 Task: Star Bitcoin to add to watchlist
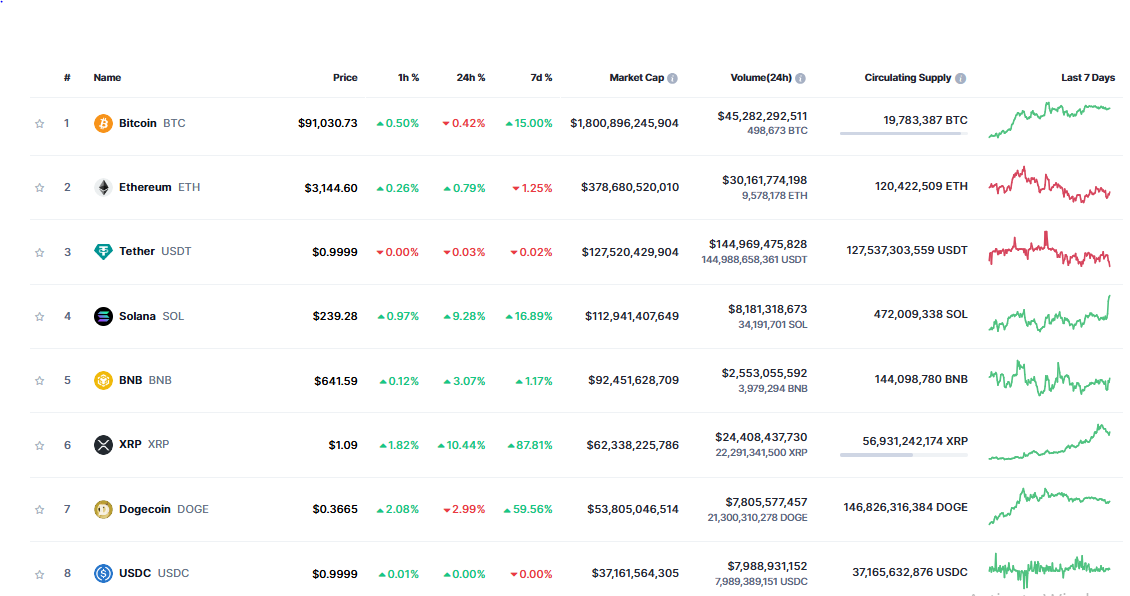tap(40, 124)
